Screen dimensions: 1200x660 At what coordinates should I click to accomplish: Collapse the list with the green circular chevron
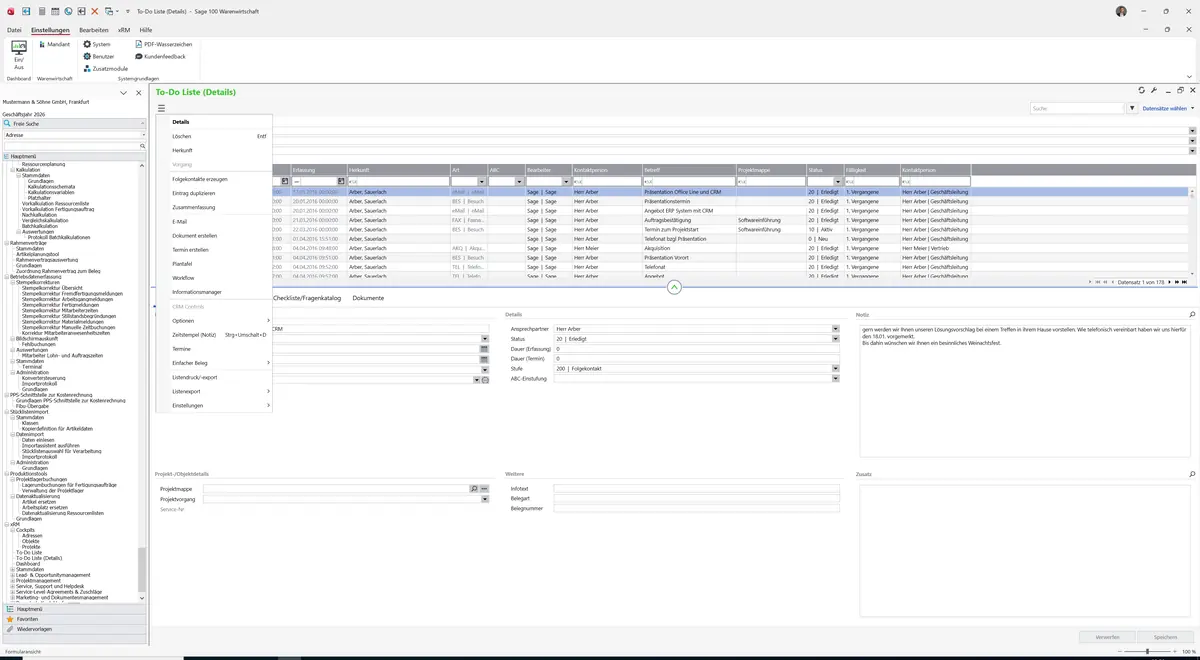[674, 288]
